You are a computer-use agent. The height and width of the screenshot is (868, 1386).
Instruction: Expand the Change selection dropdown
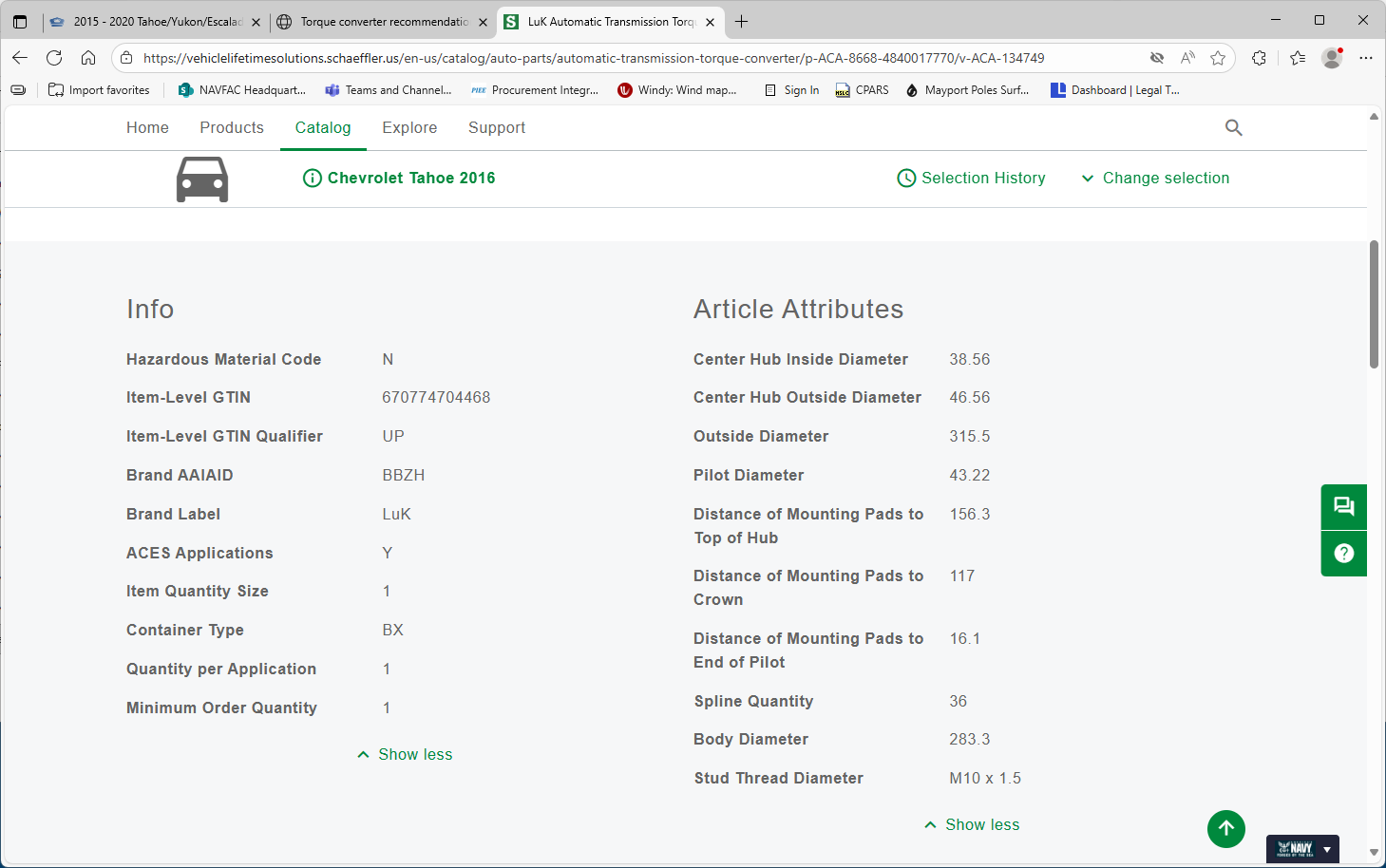[1155, 179]
